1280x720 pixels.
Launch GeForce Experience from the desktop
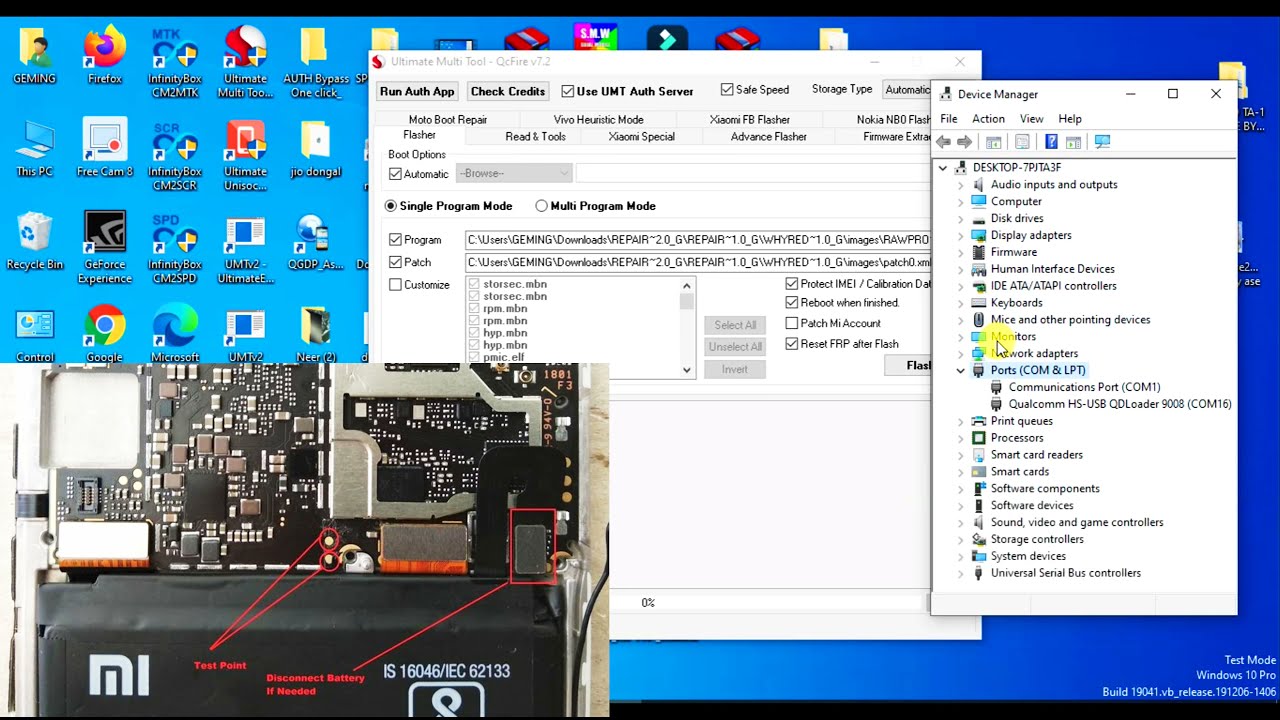pos(105,248)
